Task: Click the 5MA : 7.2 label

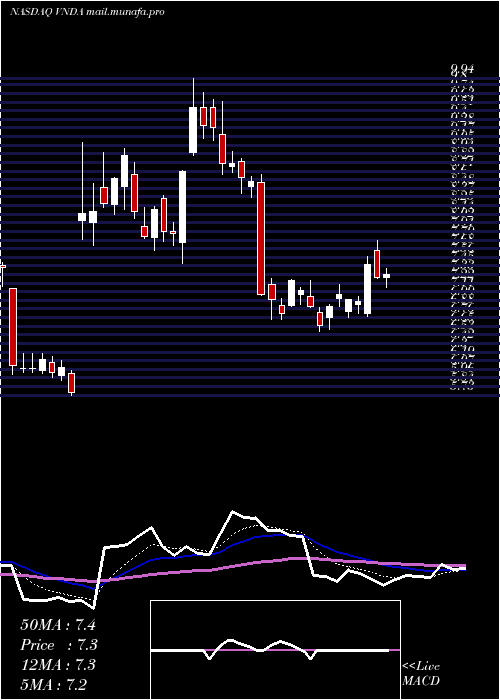Action: (54, 684)
